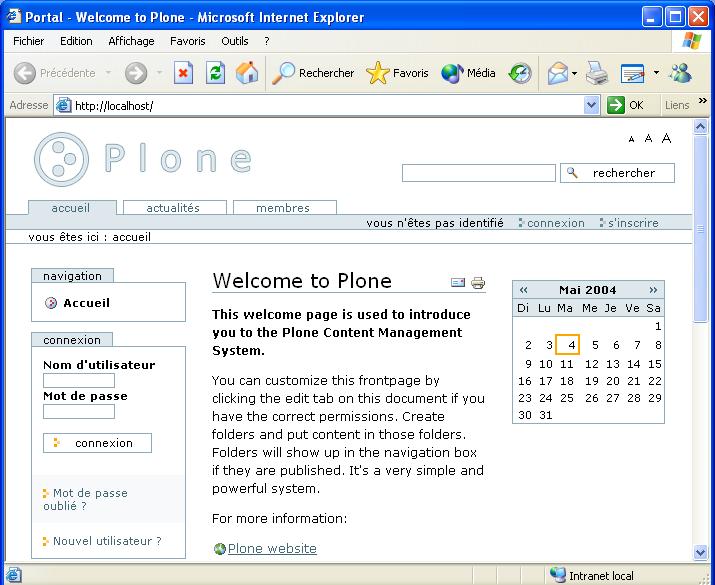This screenshot has width=715, height=585.
Task: Click the Stop loading toolbar icon
Action: (x=183, y=73)
